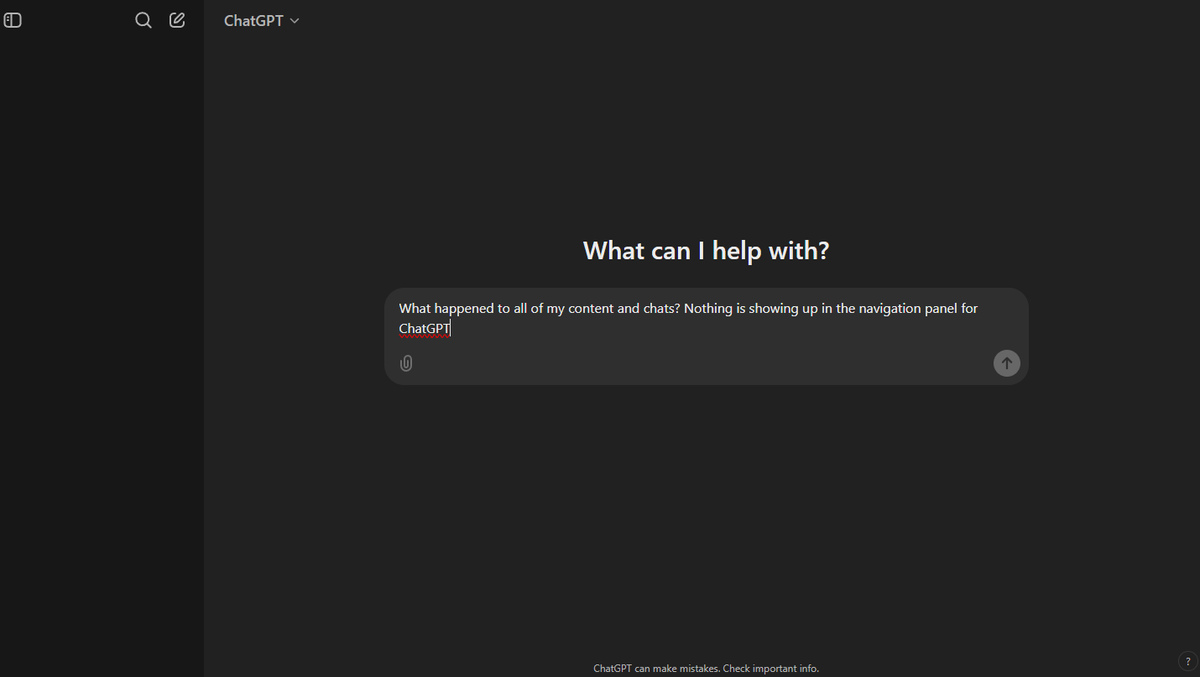This screenshot has height=677, width=1200.
Task: Click the 'What can I help with?' heading
Action: click(706, 250)
